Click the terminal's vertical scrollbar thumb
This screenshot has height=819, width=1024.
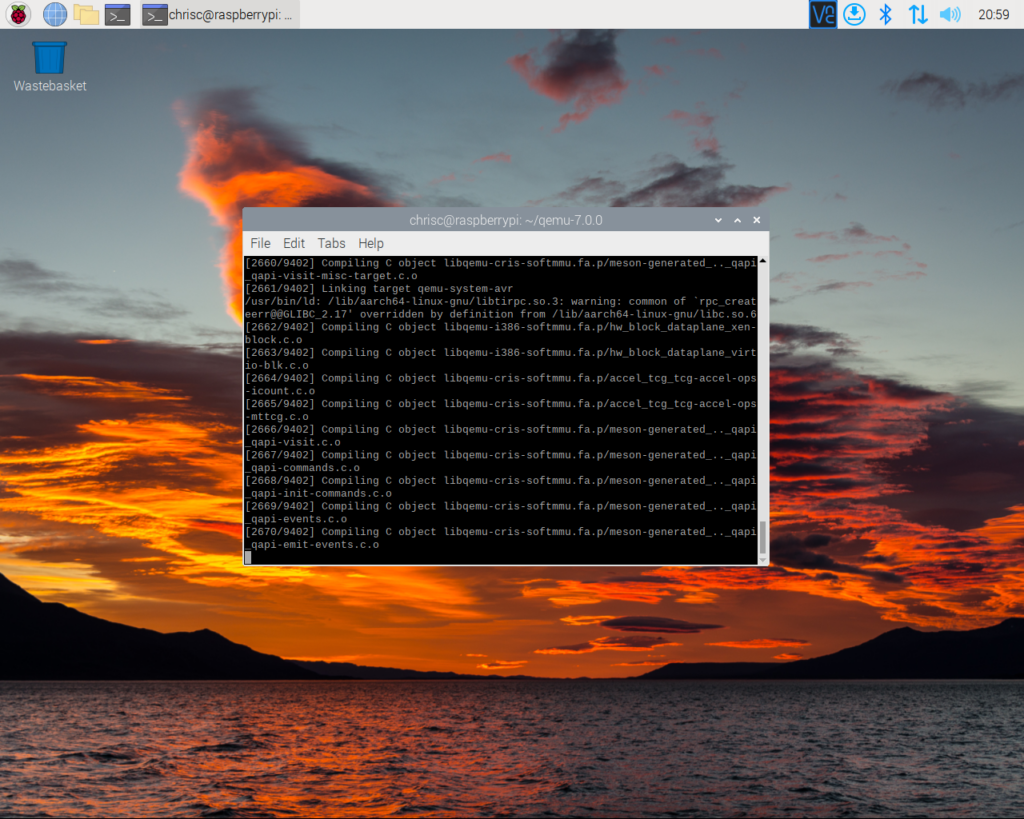tap(763, 537)
